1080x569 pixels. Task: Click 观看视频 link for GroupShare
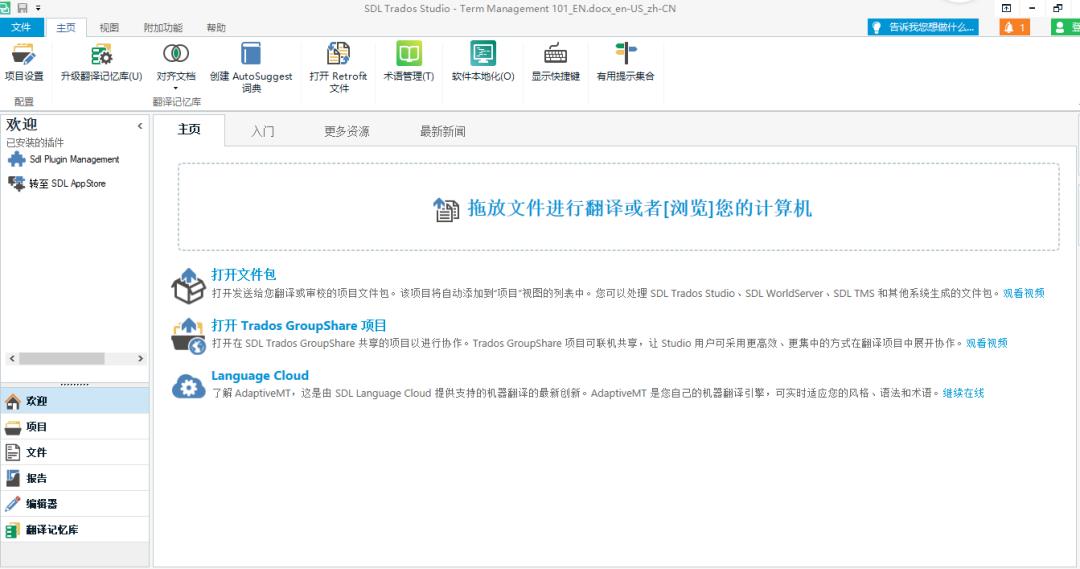986,342
